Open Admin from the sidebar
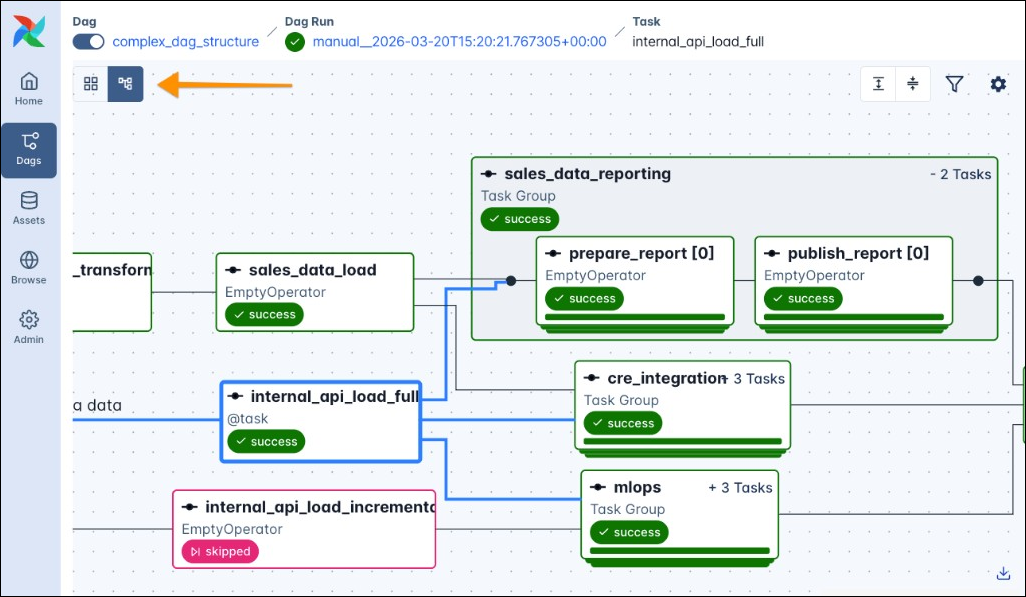1026x597 pixels. click(x=28, y=327)
